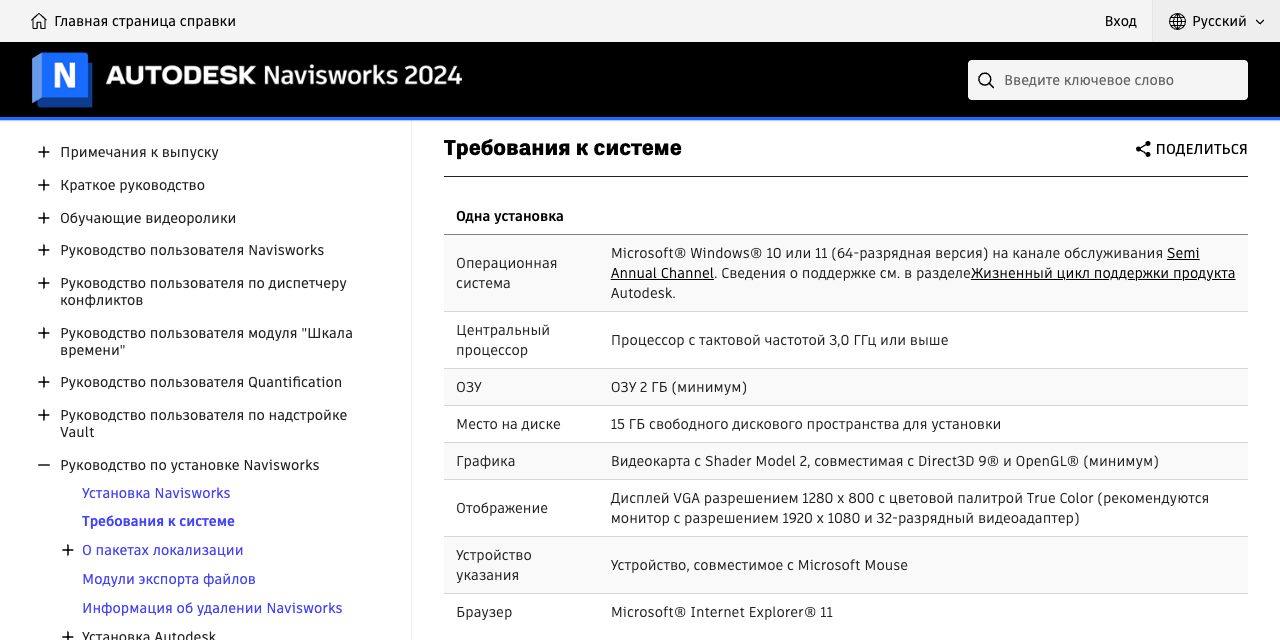Click the Устройство указания row label
1280x640 pixels.
(x=494, y=565)
